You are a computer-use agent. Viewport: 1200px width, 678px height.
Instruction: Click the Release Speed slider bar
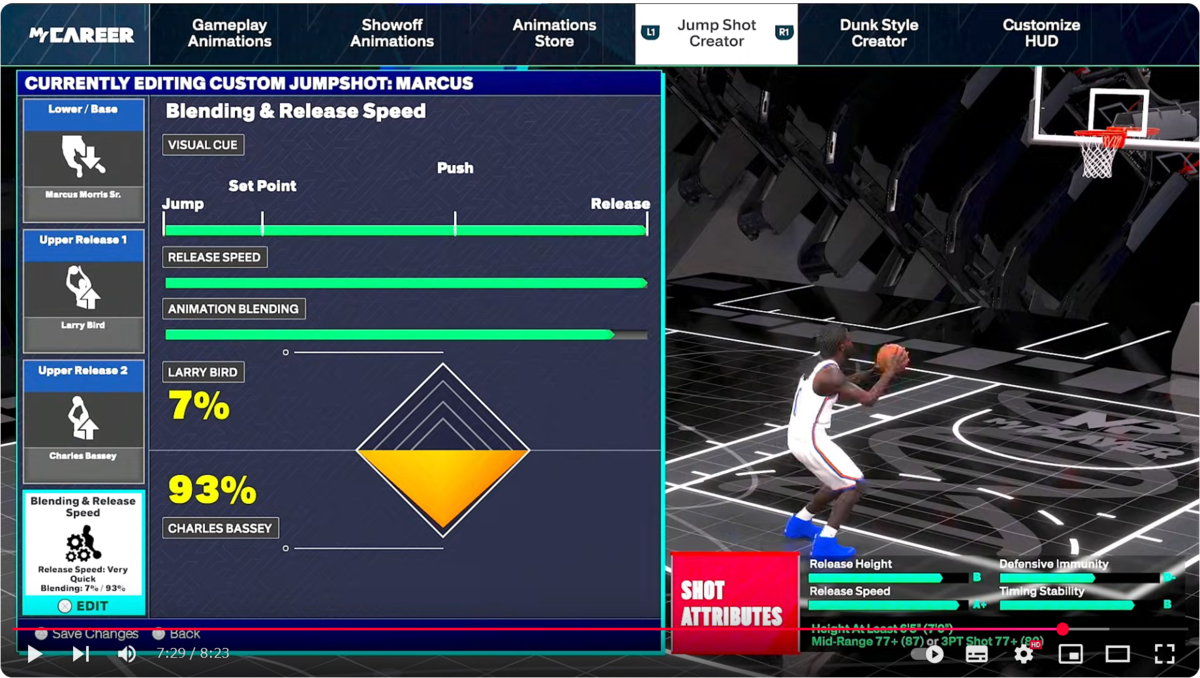point(405,283)
